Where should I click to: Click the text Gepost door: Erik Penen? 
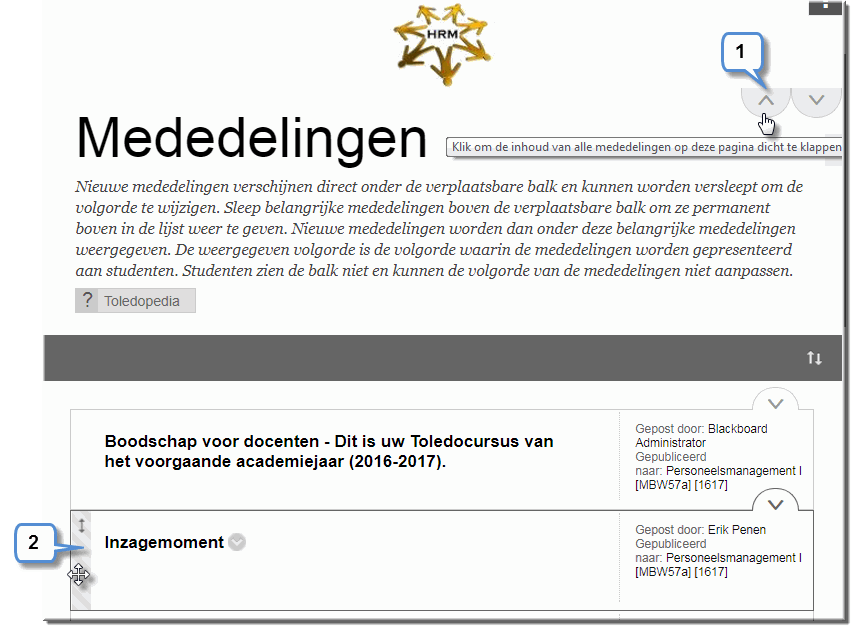[700, 530]
